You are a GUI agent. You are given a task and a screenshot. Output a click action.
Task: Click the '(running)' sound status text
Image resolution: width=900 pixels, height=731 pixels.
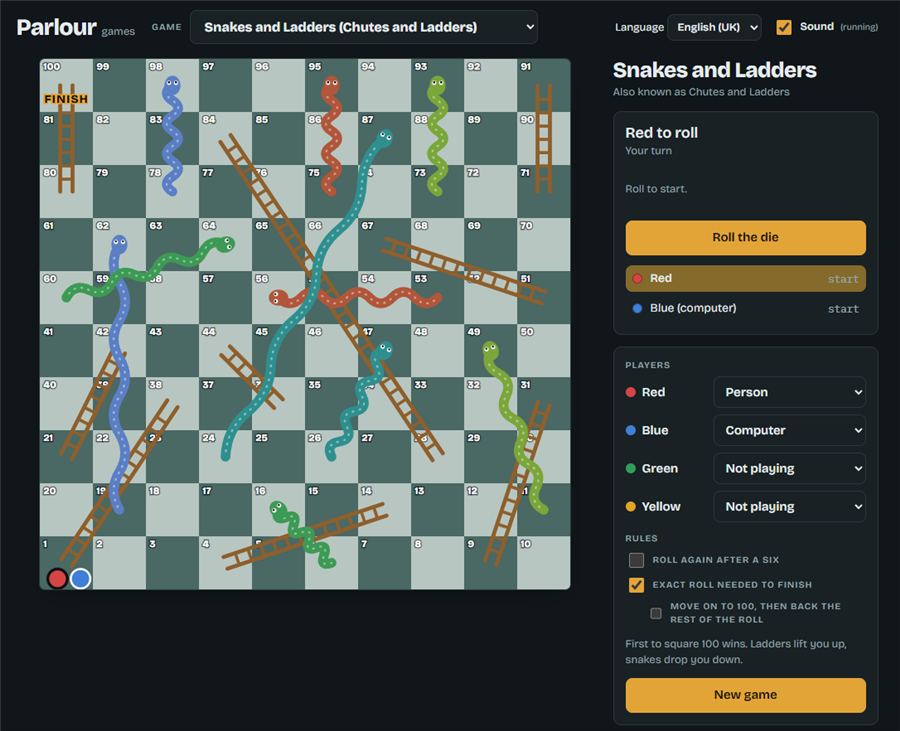859,27
